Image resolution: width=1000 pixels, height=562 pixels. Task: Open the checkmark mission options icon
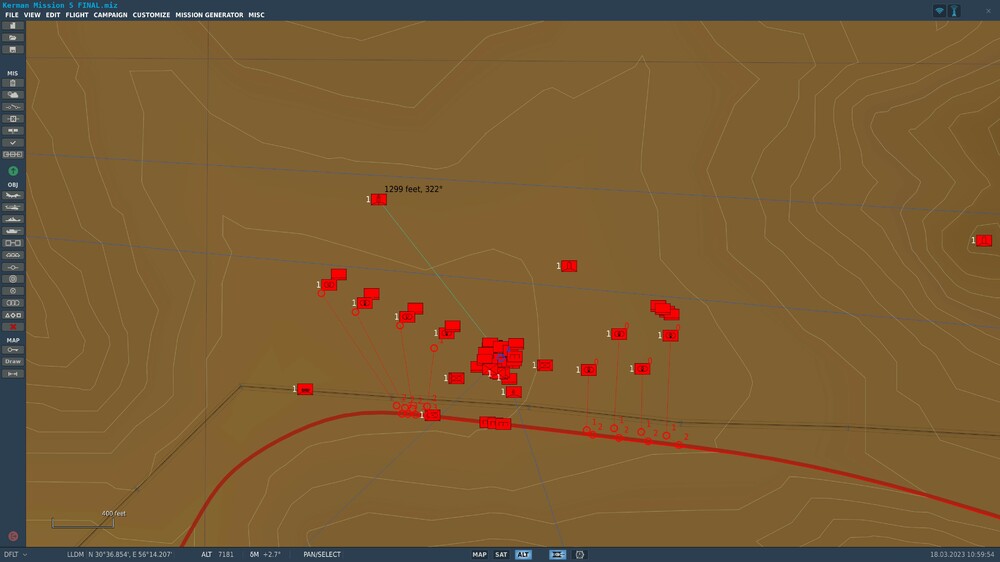point(13,143)
